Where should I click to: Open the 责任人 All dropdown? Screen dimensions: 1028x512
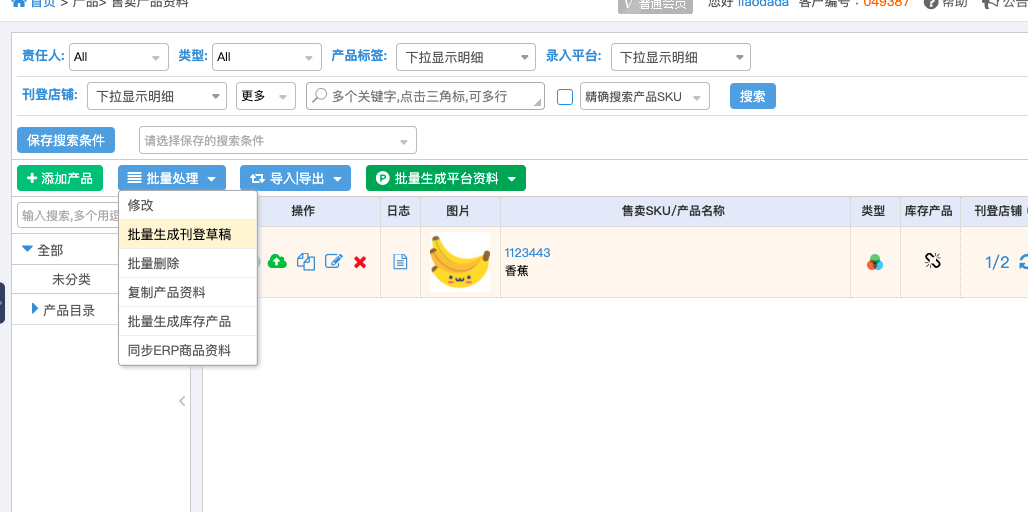pos(119,57)
